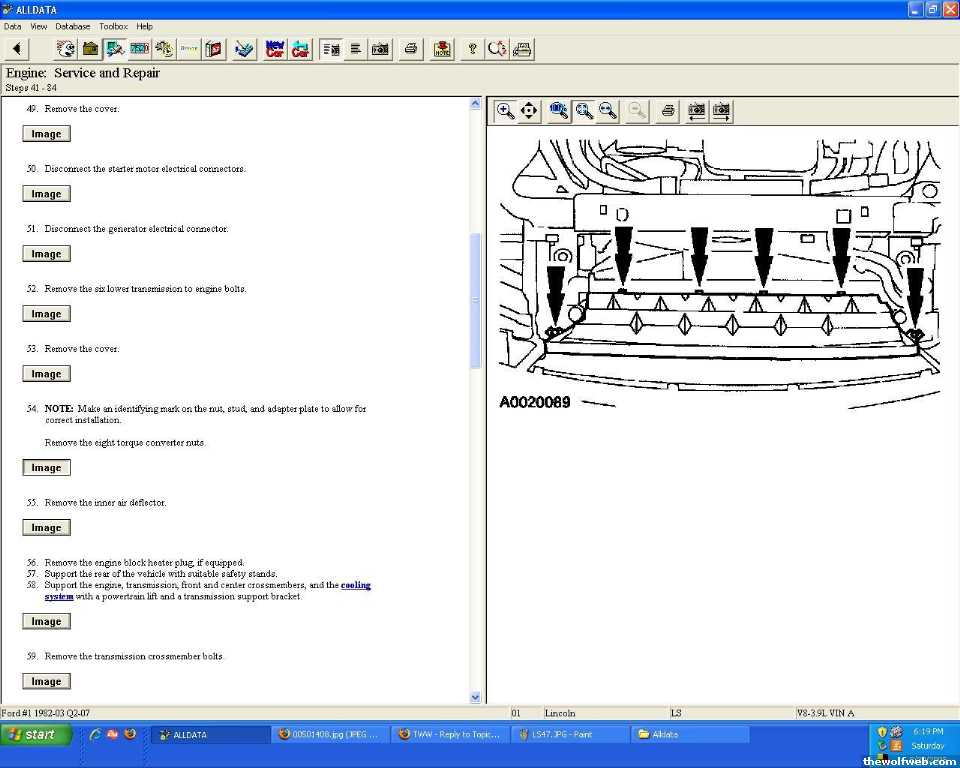Image resolution: width=960 pixels, height=768 pixels.
Task: Activate the four-arrow pan tool
Action: 529,111
